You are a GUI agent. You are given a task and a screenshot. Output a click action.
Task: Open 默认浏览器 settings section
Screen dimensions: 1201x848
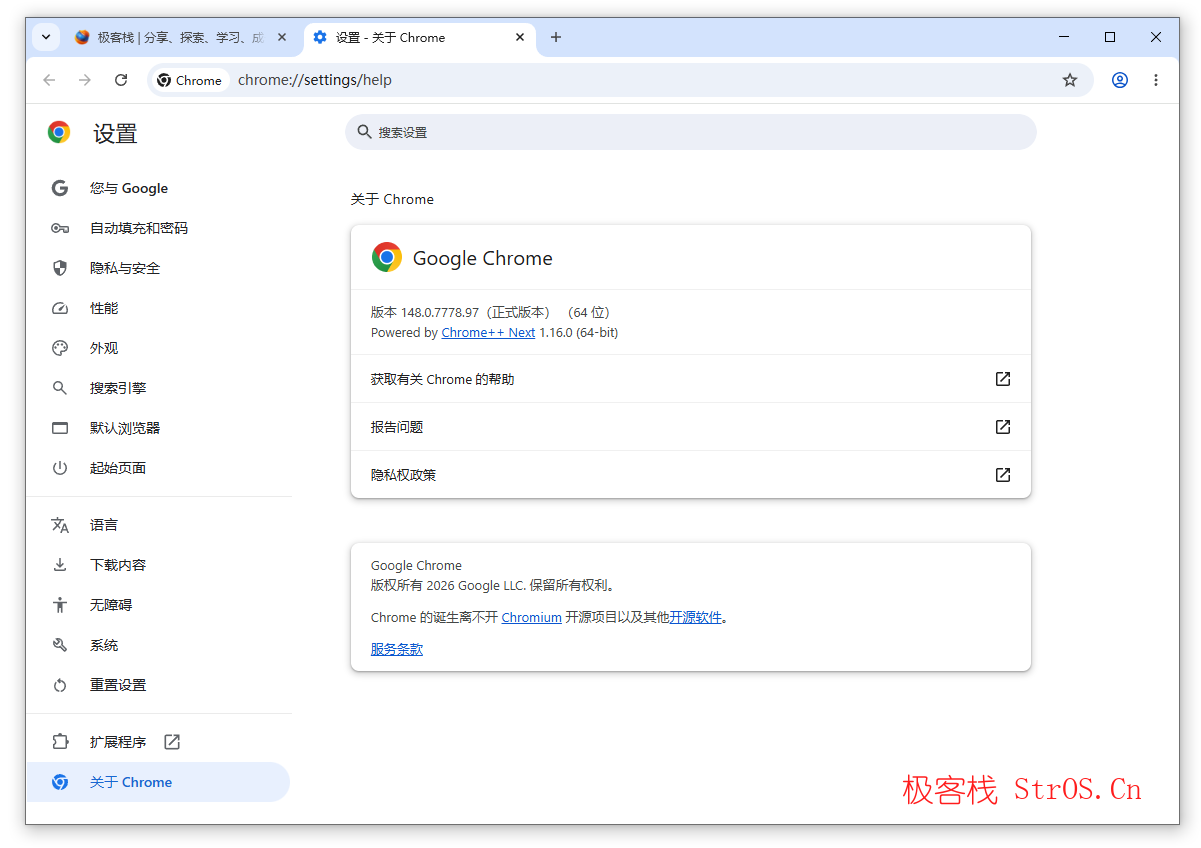pyautogui.click(x=158, y=428)
